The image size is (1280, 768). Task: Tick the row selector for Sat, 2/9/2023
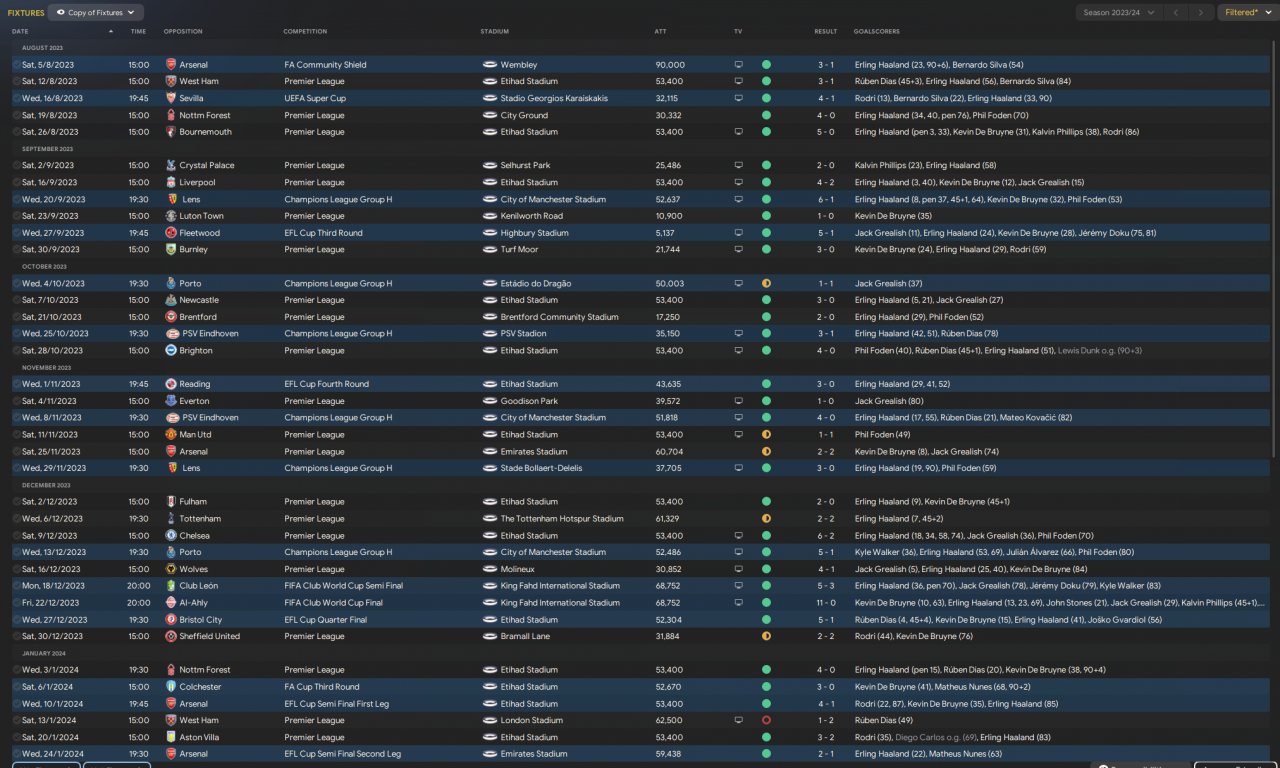[16, 165]
